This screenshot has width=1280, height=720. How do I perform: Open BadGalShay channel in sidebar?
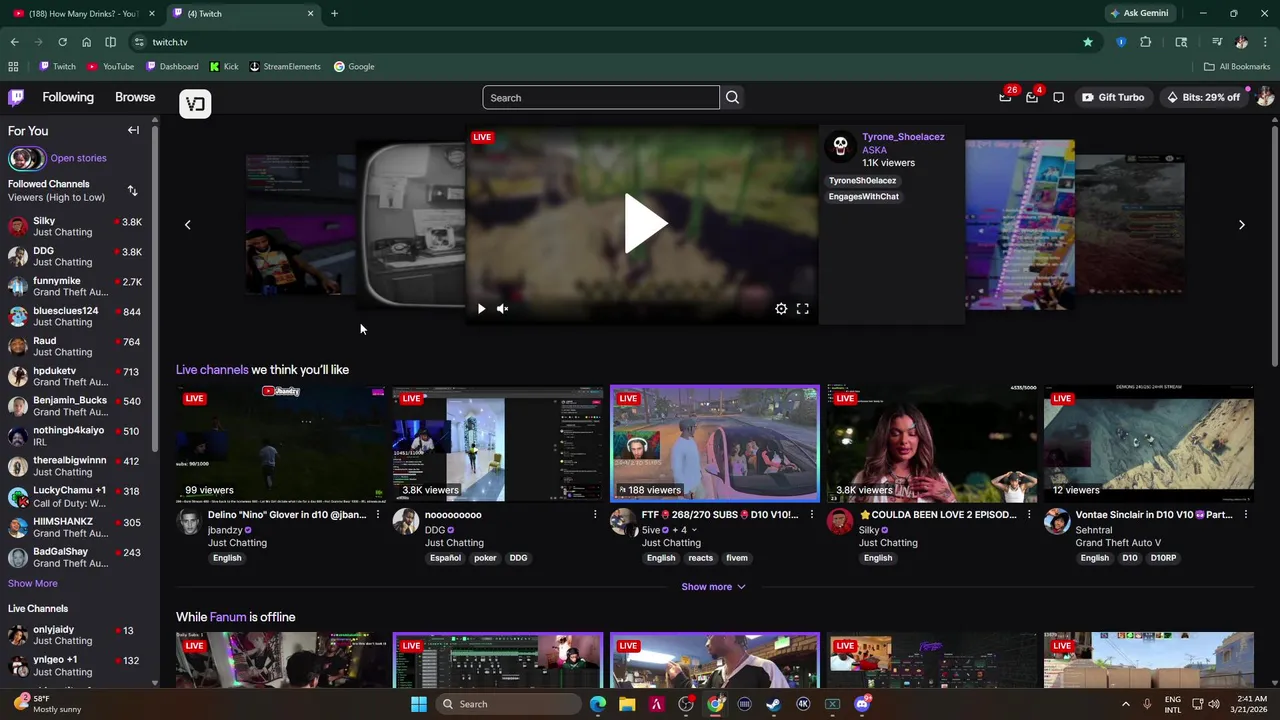(x=76, y=557)
